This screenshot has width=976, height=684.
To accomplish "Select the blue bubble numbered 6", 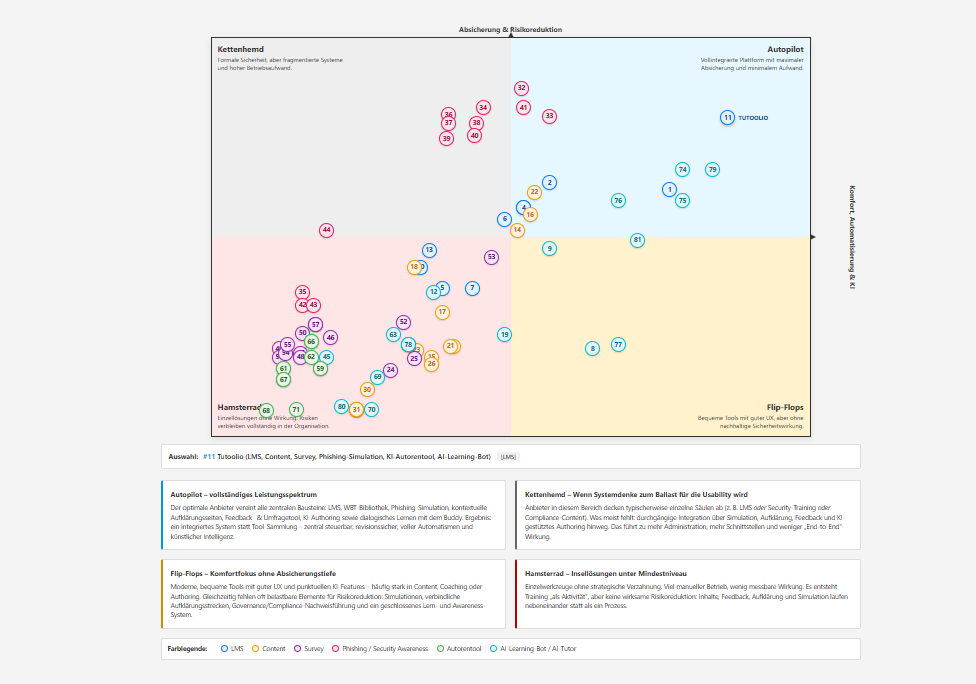I will pyautogui.click(x=504, y=219).
